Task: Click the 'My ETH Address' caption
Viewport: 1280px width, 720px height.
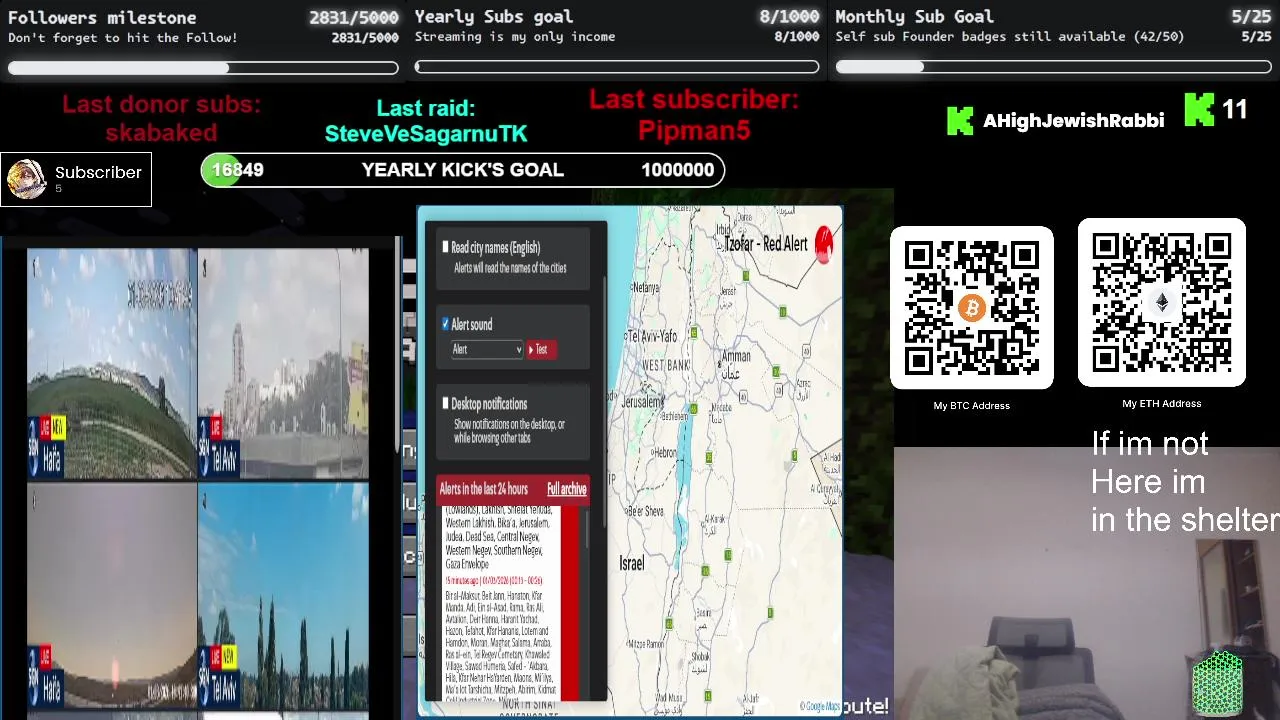Action: 1162,404
